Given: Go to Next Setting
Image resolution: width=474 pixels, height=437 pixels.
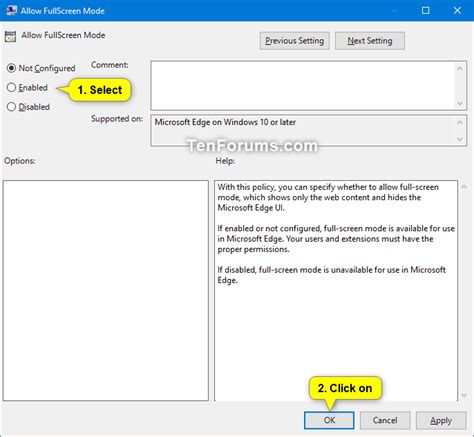Looking at the screenshot, I should coord(370,41).
